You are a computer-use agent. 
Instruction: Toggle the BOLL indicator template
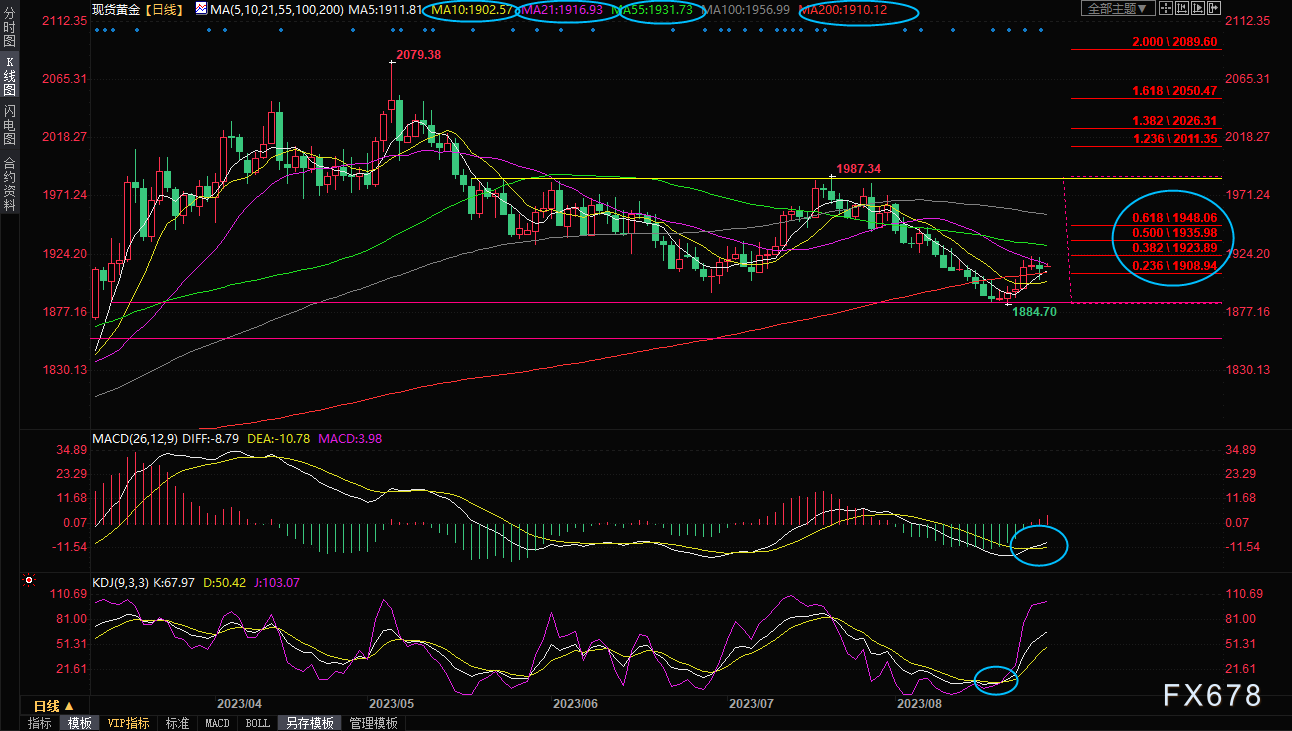coord(257,723)
